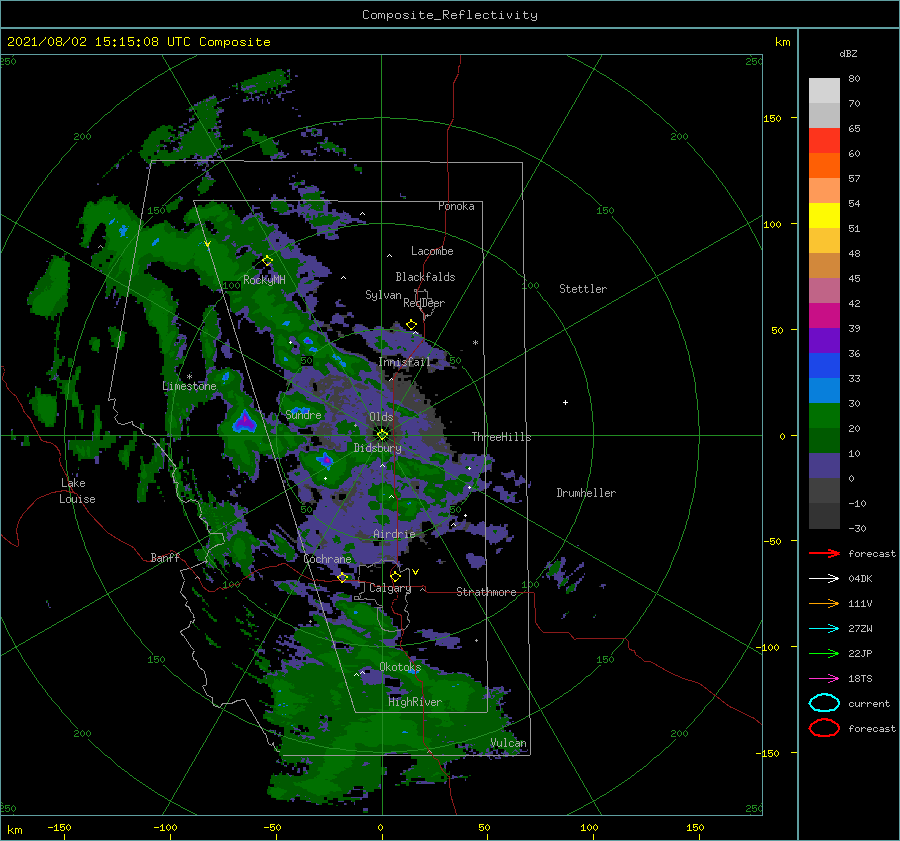Viewport: 900px width, 841px height.
Task: Click the Calgary city label
Action: pos(390,588)
